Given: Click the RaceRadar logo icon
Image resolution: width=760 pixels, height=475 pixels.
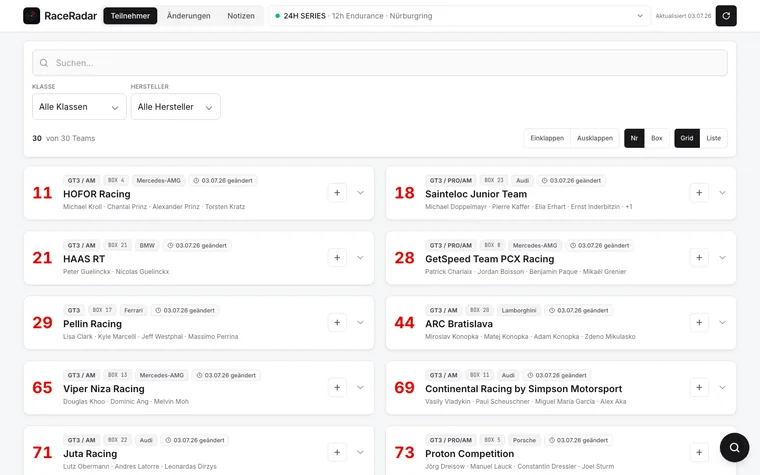Looking at the screenshot, I should (32, 16).
